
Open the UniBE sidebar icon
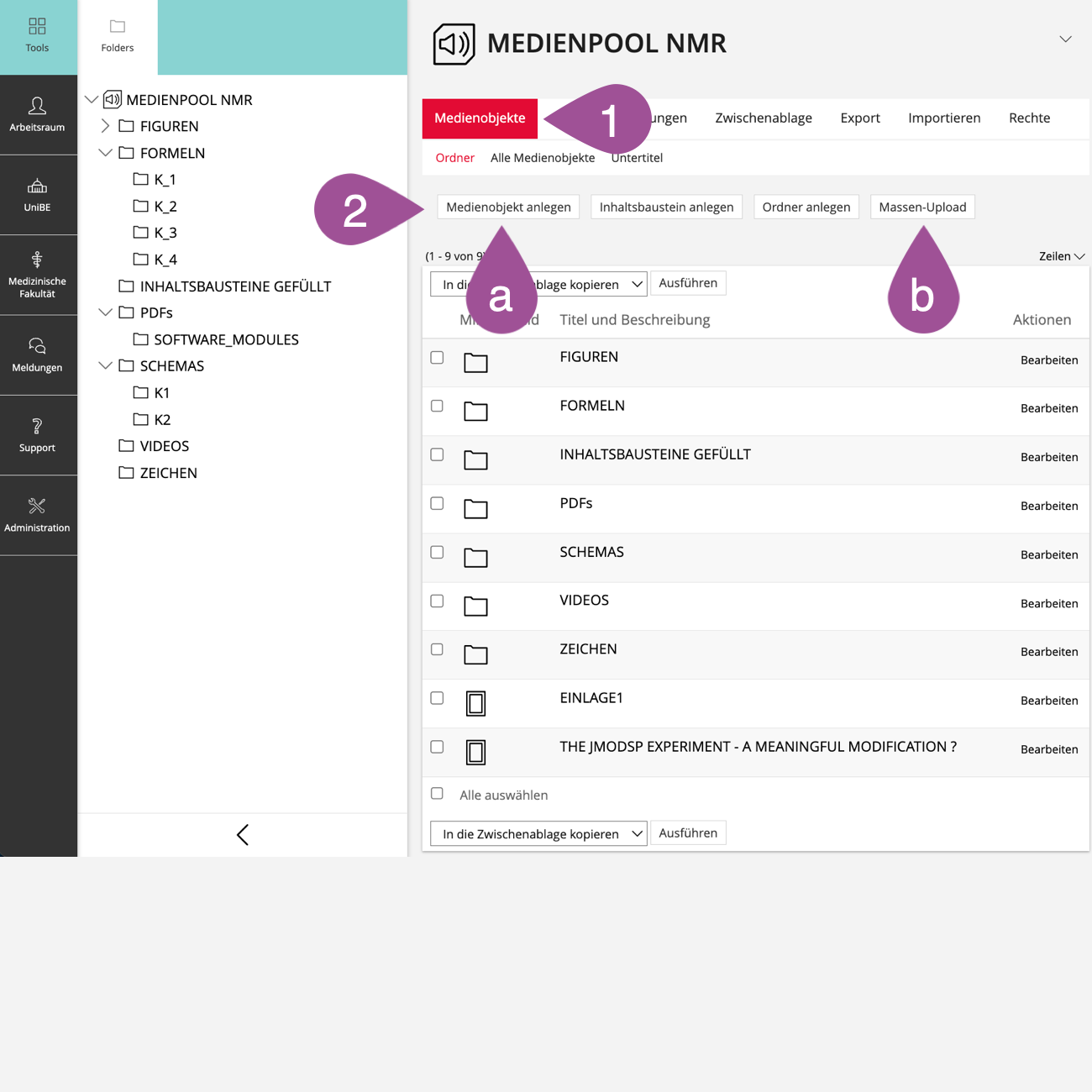coord(37,186)
